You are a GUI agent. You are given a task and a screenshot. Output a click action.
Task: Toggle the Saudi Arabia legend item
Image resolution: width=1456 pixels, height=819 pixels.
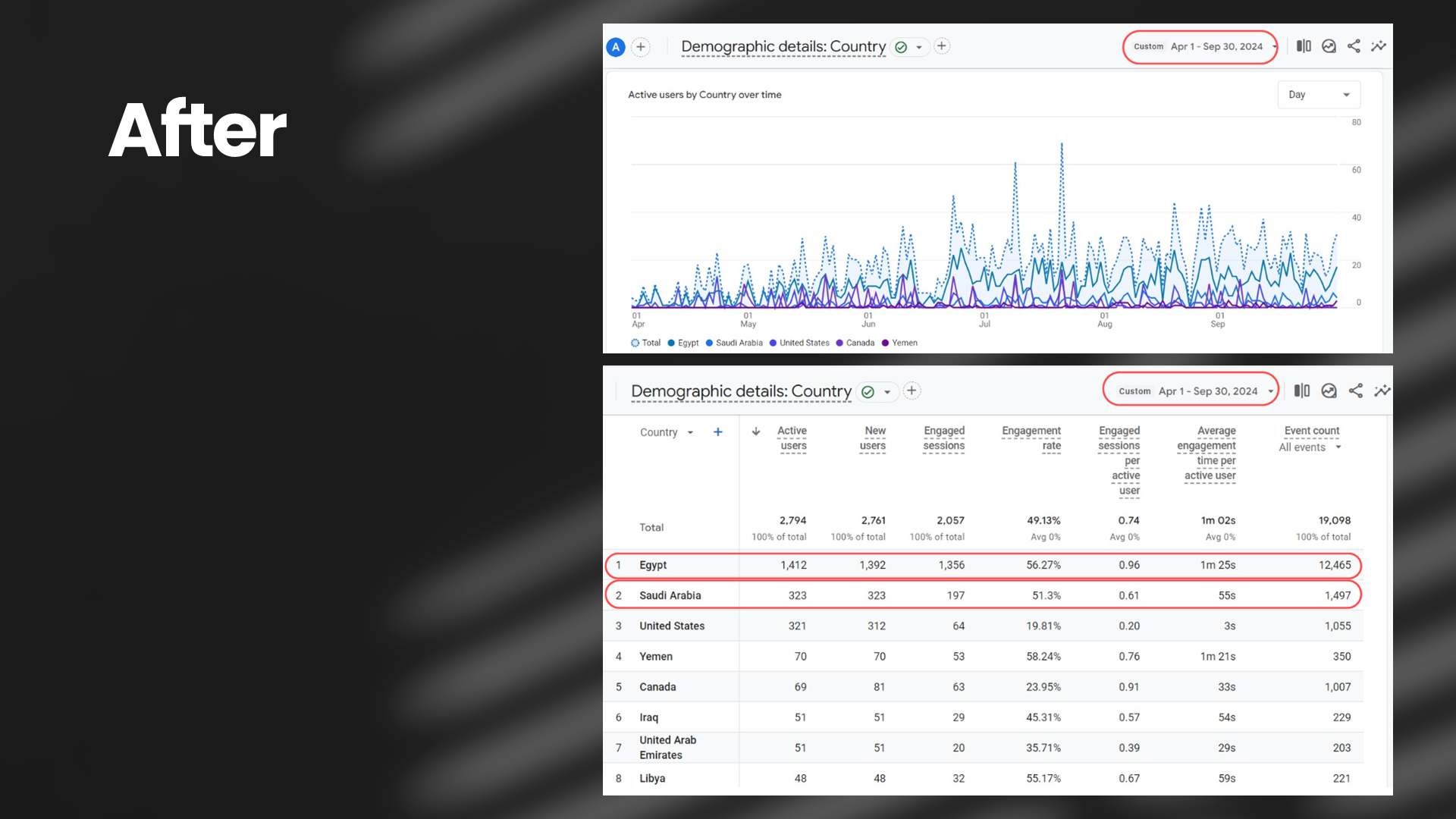click(x=734, y=343)
